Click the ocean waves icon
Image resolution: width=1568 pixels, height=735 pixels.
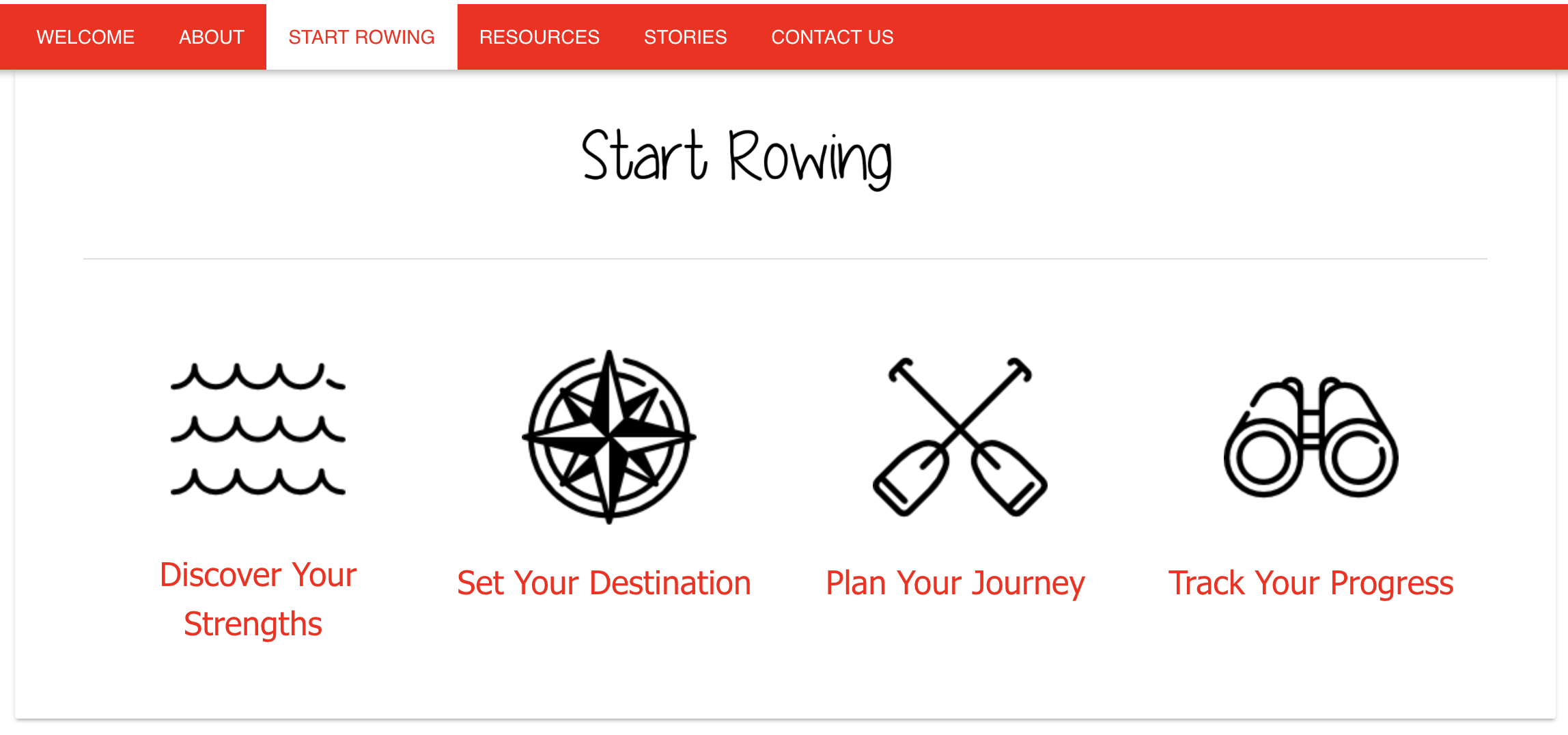[258, 429]
